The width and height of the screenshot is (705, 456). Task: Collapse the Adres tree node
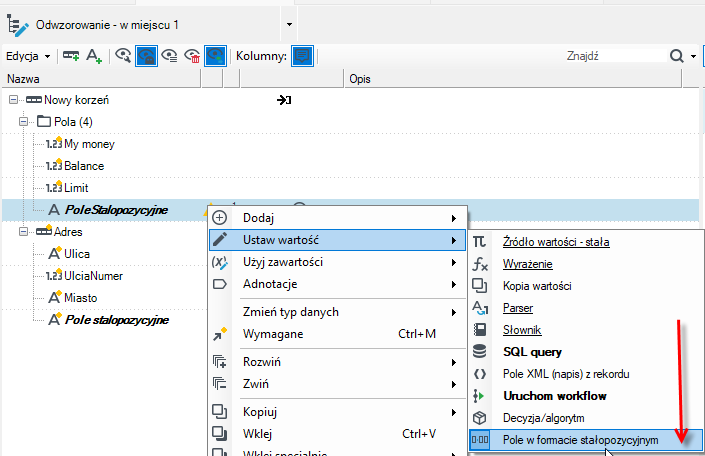point(23,232)
